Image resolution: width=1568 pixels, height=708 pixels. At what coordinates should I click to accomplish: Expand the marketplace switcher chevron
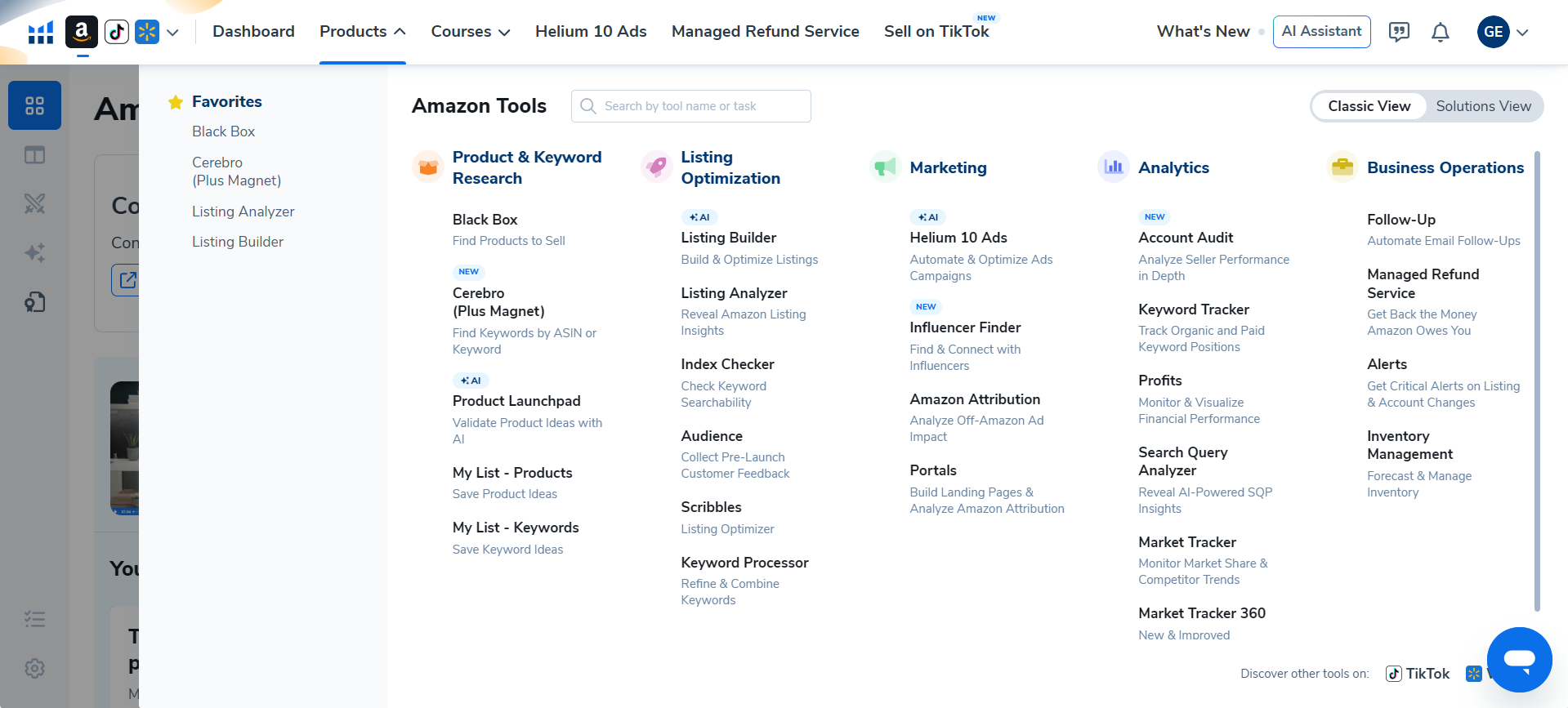[172, 33]
